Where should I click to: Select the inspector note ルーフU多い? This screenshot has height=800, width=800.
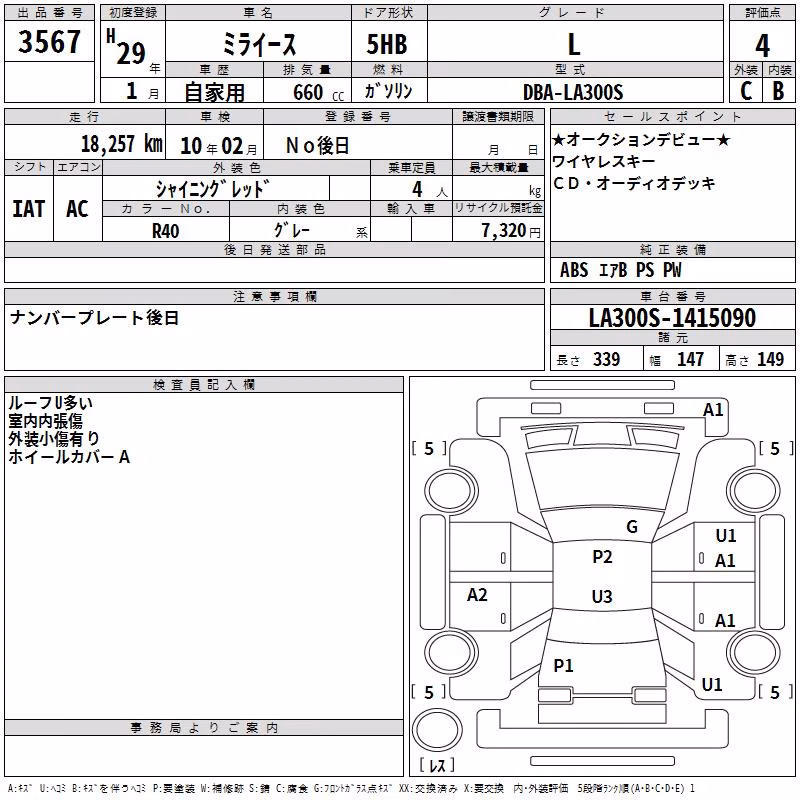pyautogui.click(x=51, y=403)
